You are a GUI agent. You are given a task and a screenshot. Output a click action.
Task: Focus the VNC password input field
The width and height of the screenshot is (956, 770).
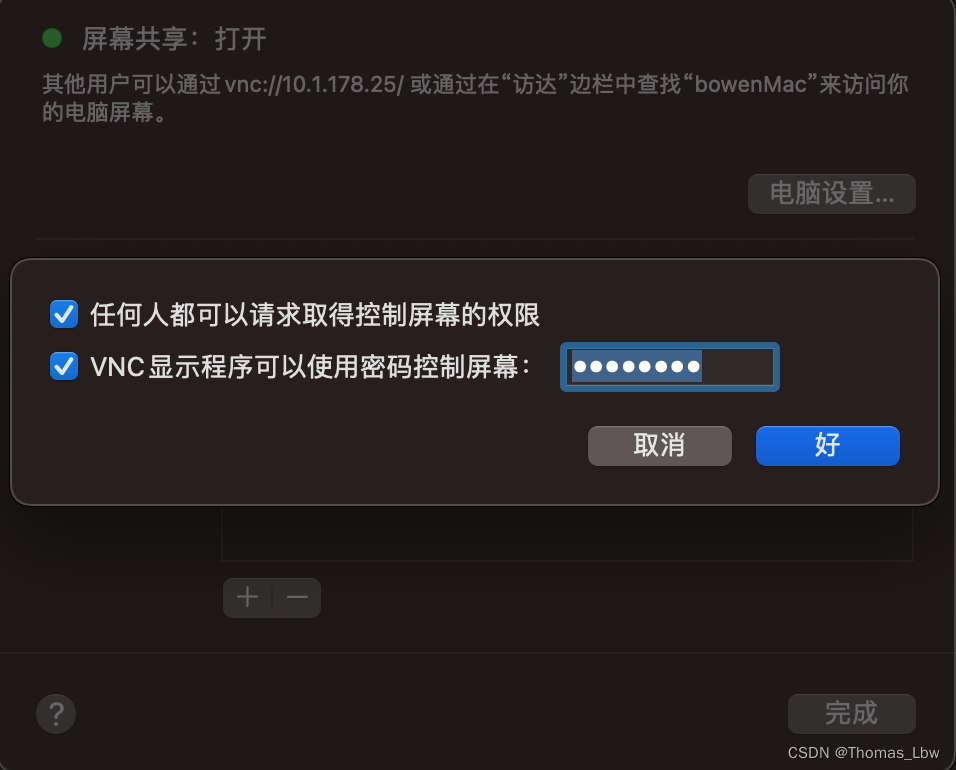[x=669, y=367]
